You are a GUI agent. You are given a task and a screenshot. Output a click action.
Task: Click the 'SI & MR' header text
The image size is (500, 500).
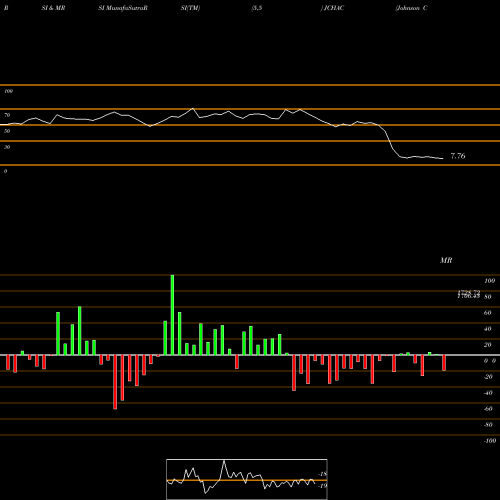[53, 8]
